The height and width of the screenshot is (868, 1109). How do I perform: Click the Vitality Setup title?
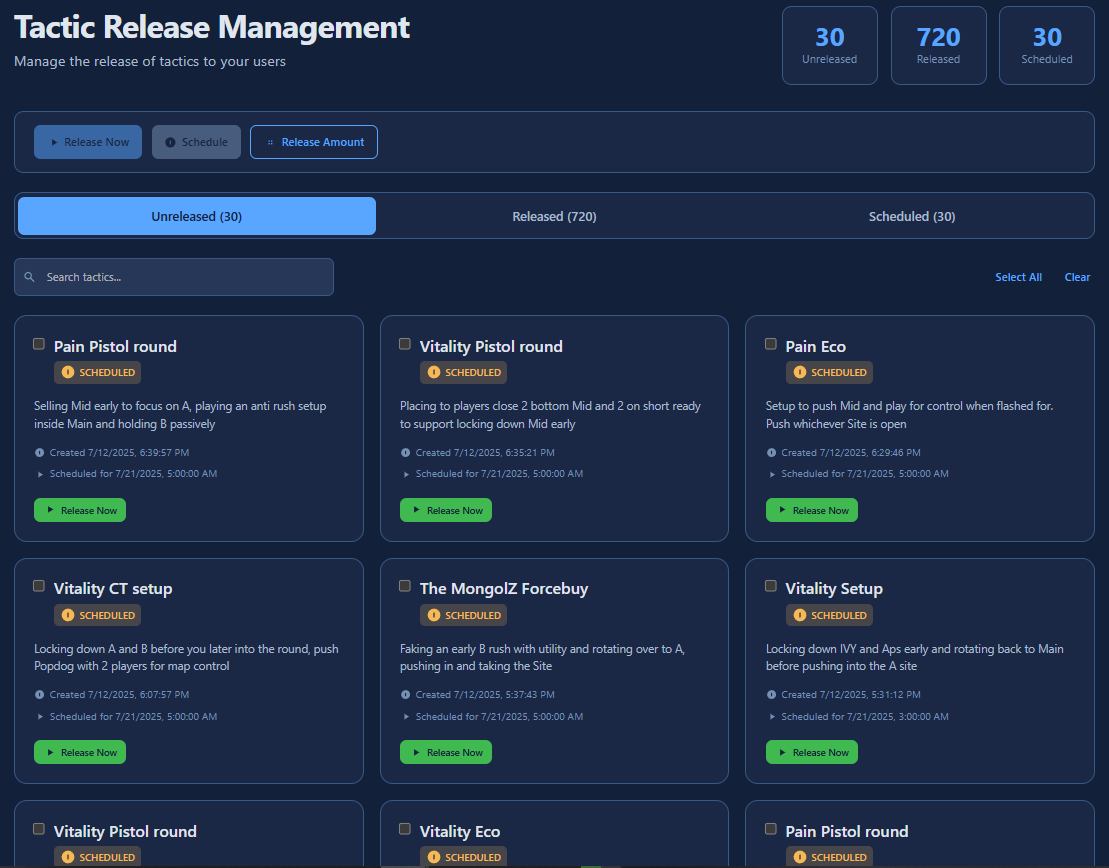834,589
